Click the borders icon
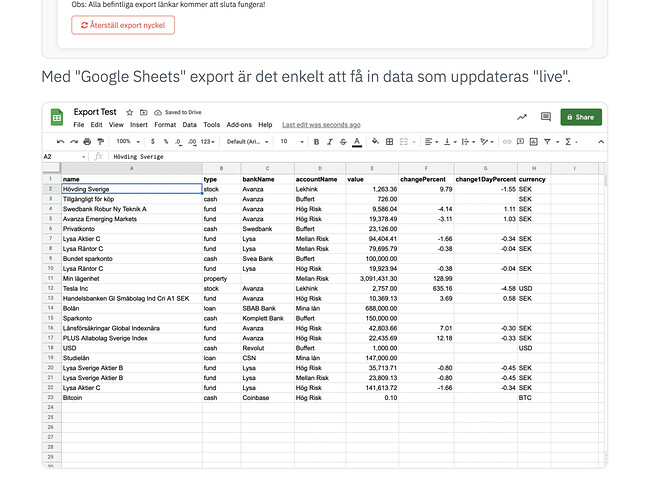Image resolution: width=649 pixels, height=500 pixels. point(389,142)
